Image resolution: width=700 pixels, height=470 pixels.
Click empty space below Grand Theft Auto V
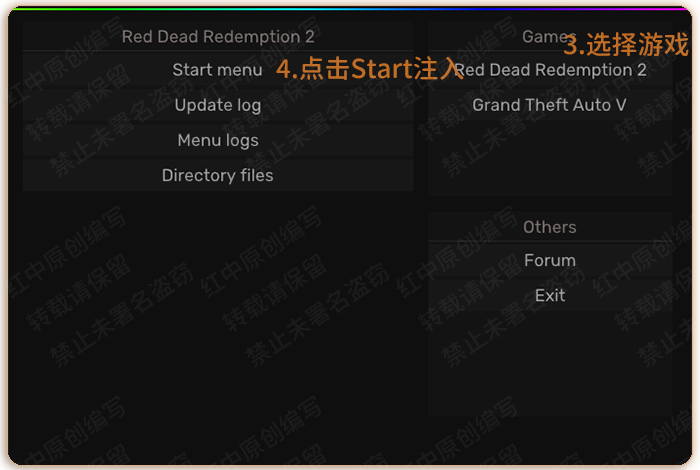550,159
